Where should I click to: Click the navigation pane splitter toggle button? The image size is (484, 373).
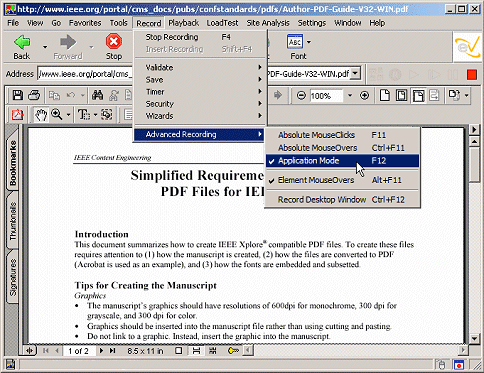30,351
